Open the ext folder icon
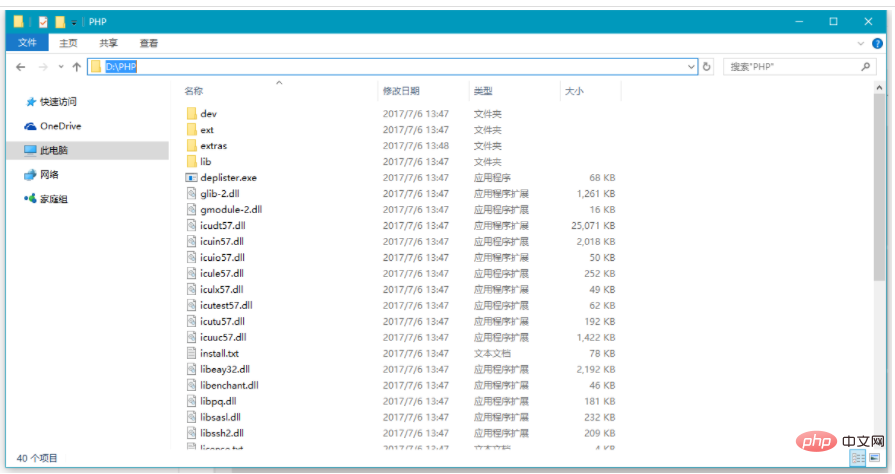Screen dimensions: 895x474 (x=192, y=130)
